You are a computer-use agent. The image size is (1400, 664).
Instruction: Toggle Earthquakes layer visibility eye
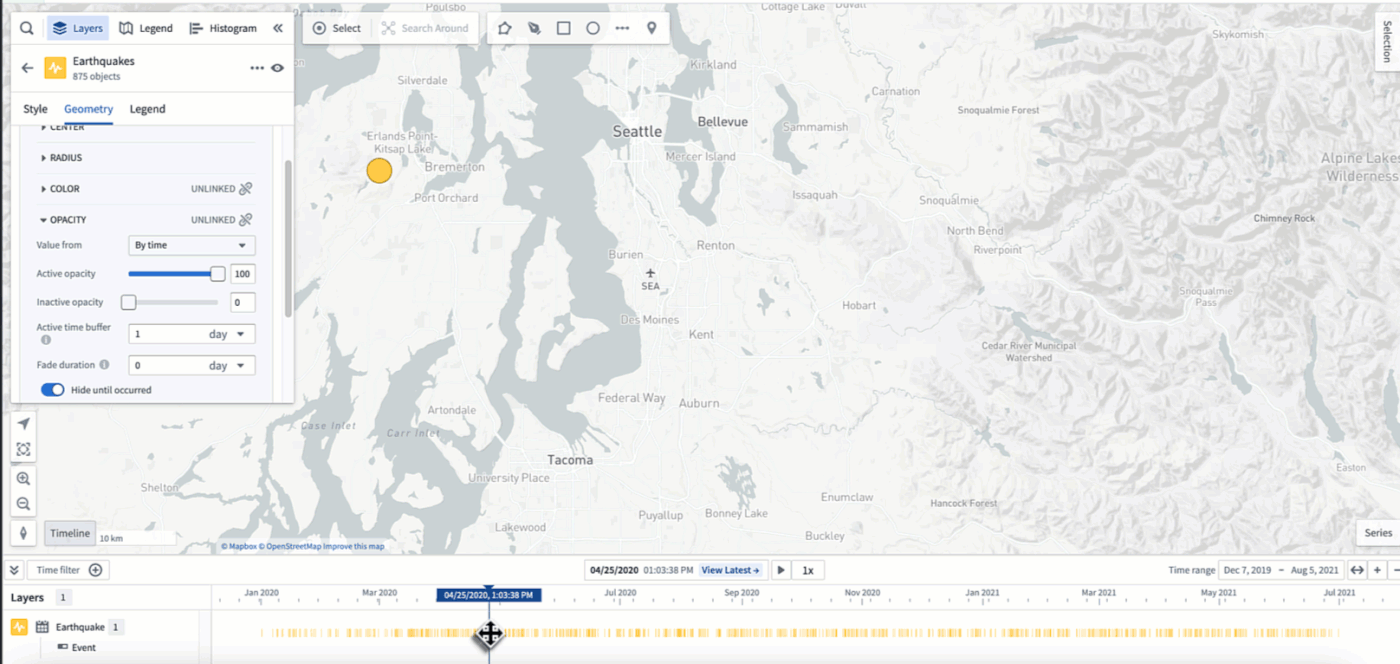(x=277, y=68)
